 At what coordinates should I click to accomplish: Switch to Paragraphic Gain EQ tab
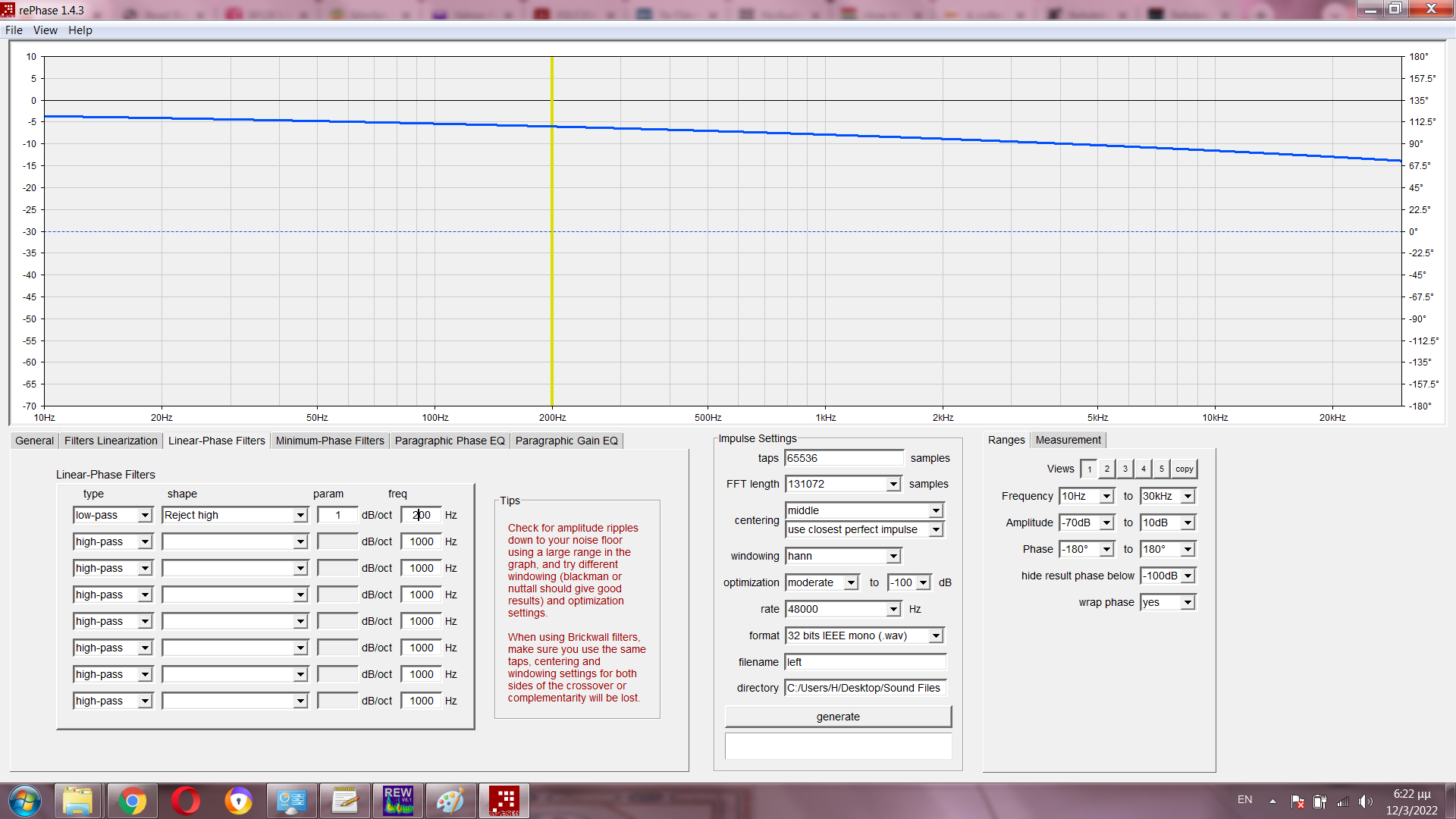pos(566,441)
